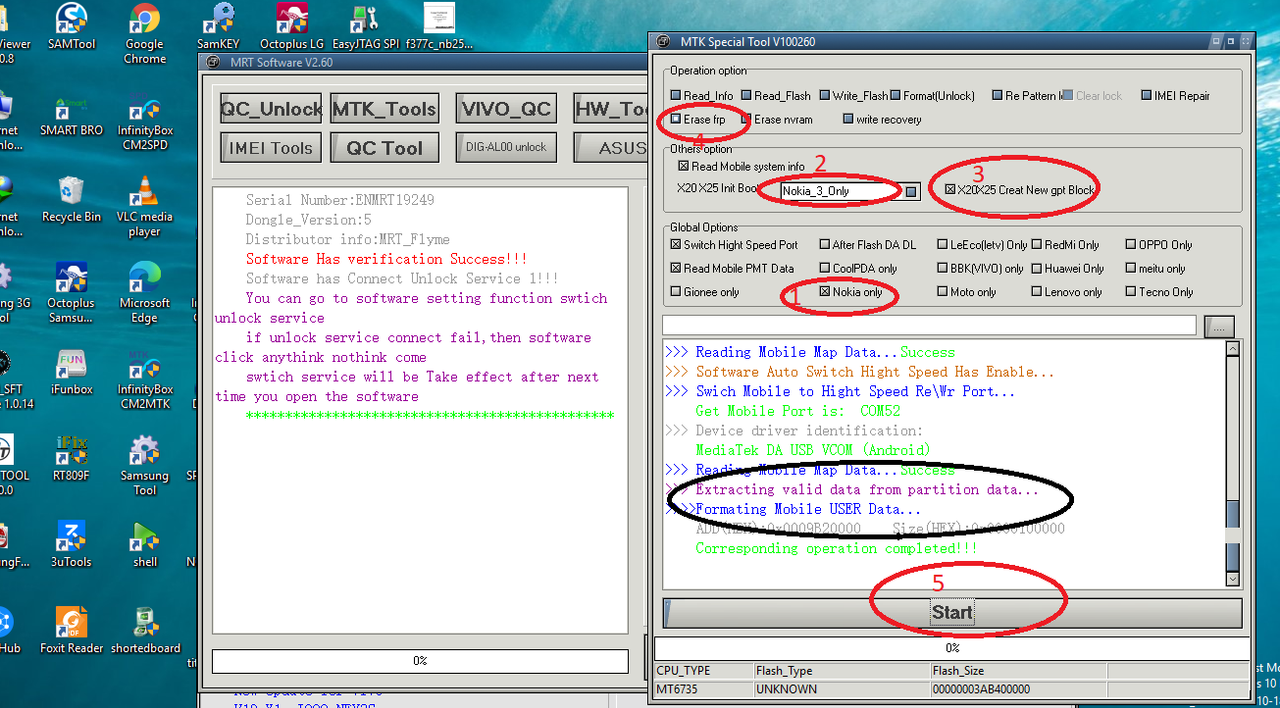Open the SAMTool desktop shortcut
Image resolution: width=1280 pixels, height=708 pixels.
tap(72, 27)
